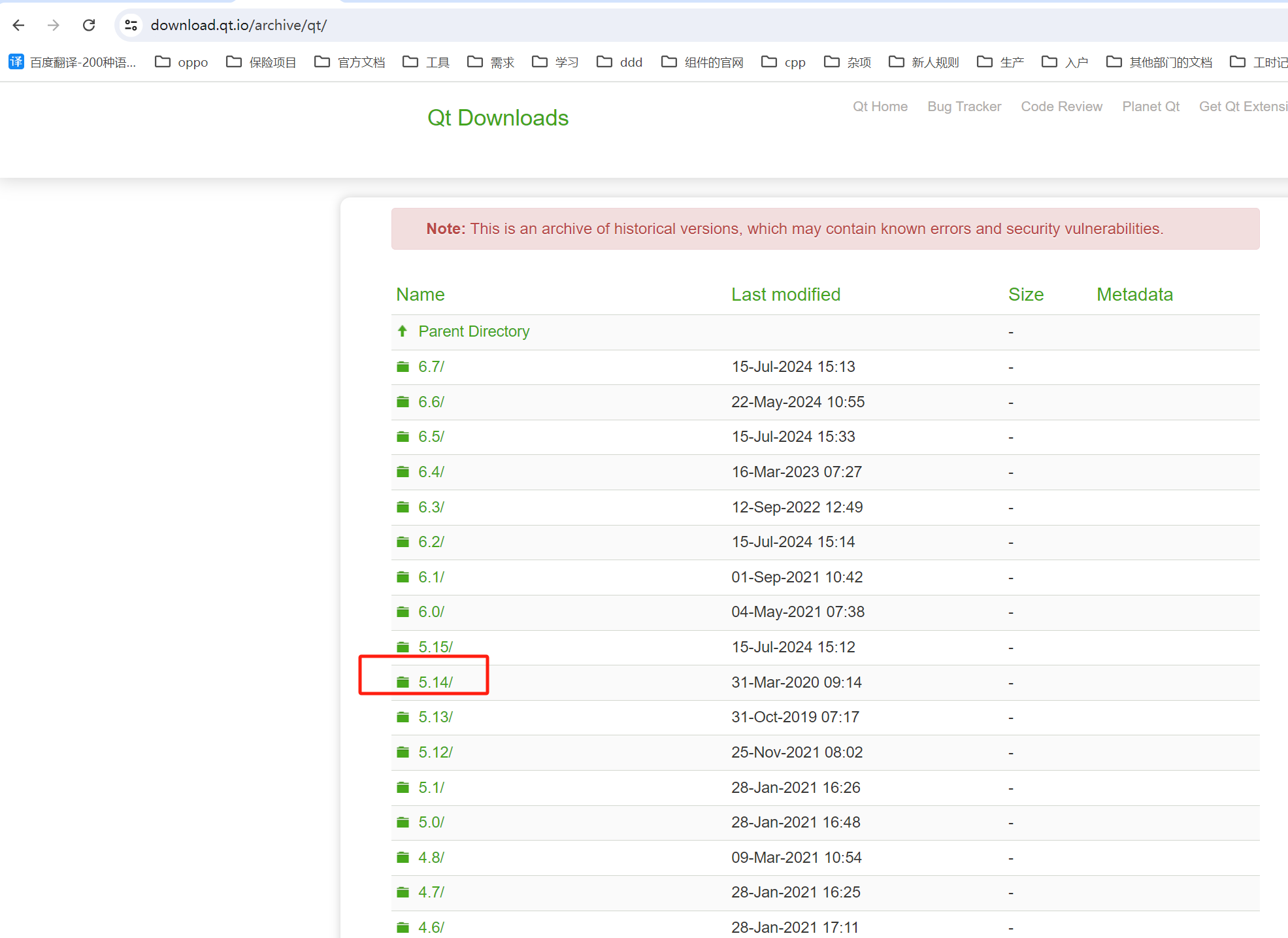This screenshot has width=1288, height=938.
Task: Open the 5.14/ directory link
Action: 436,682
